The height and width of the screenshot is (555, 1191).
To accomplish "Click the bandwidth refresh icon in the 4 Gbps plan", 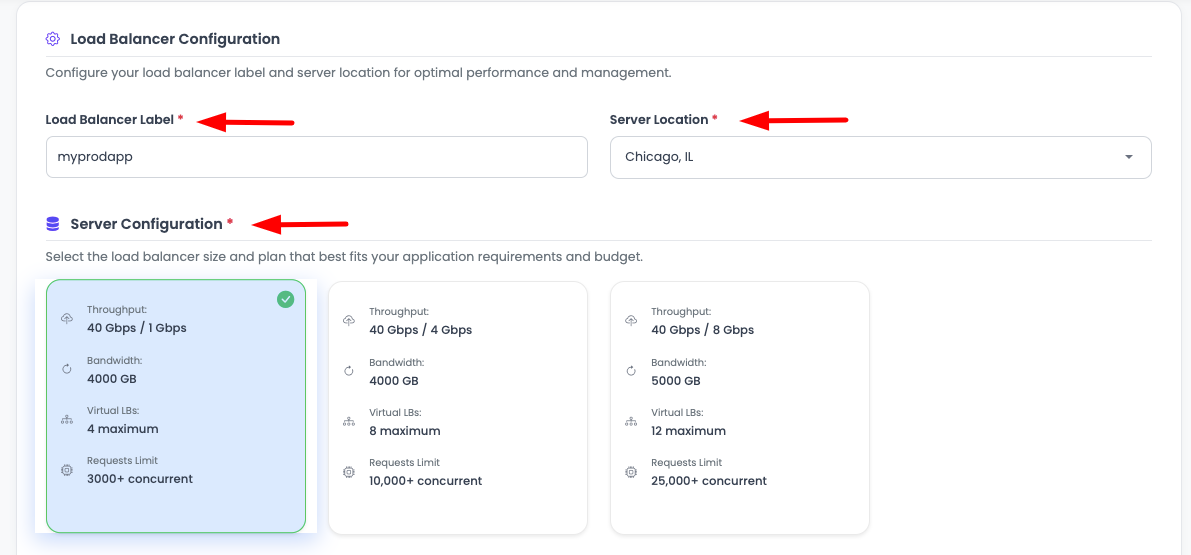I will [x=349, y=371].
